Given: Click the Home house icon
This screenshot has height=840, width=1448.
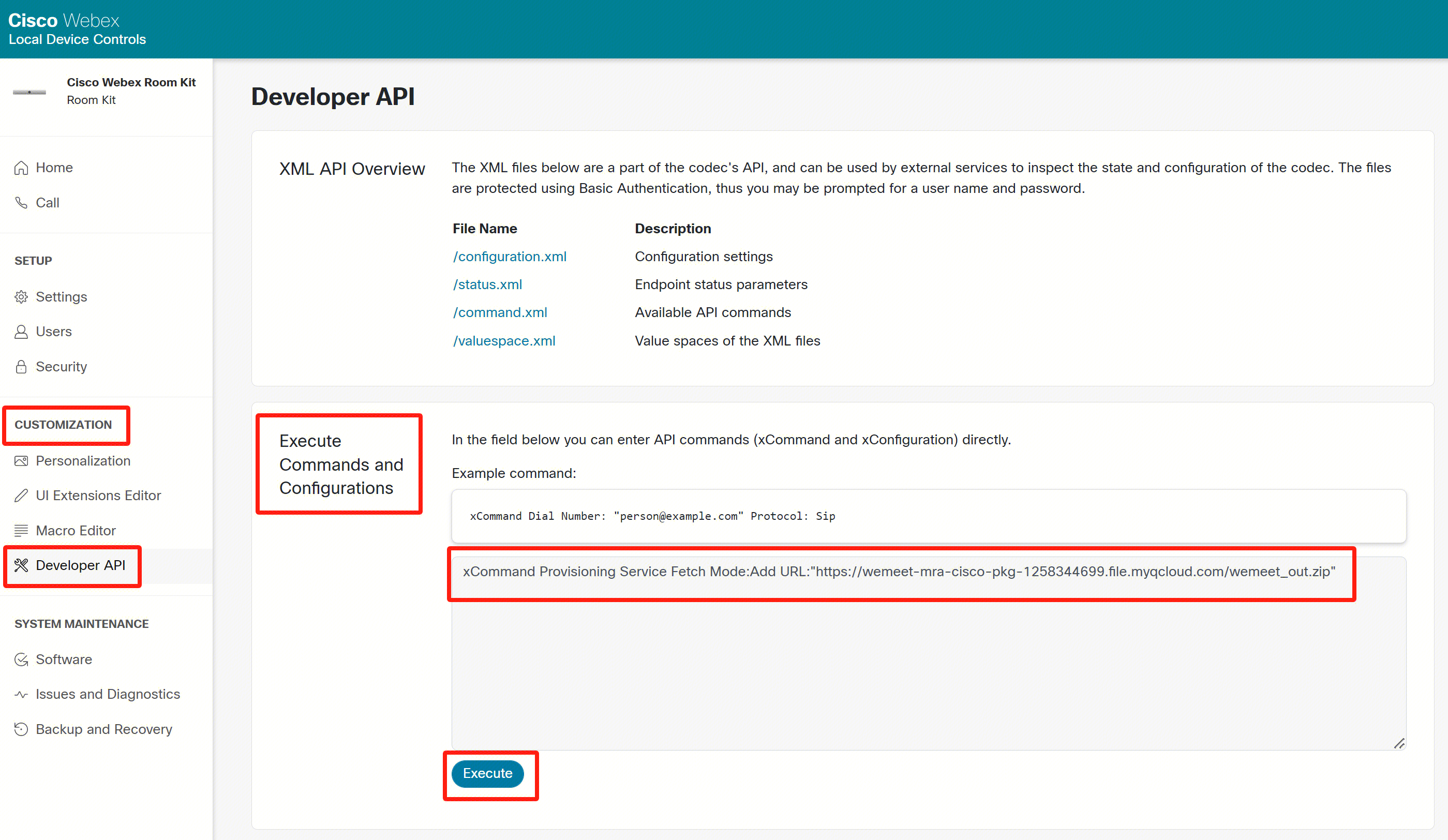Looking at the screenshot, I should point(21,168).
